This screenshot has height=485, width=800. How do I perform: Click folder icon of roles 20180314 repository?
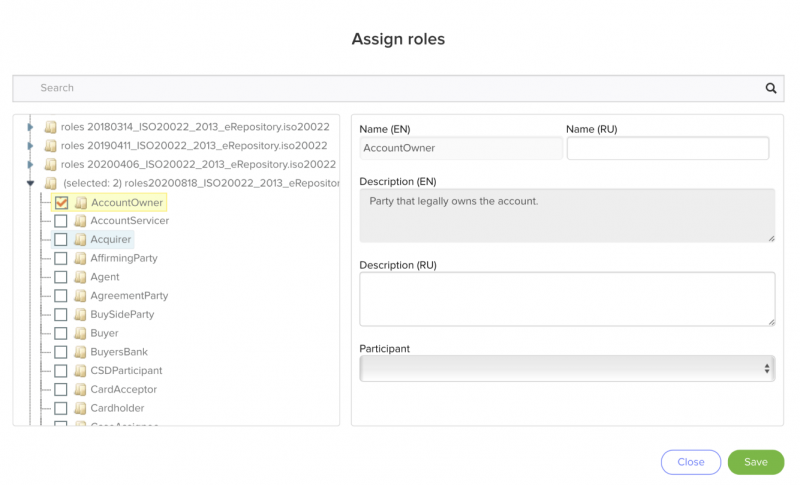coord(51,127)
